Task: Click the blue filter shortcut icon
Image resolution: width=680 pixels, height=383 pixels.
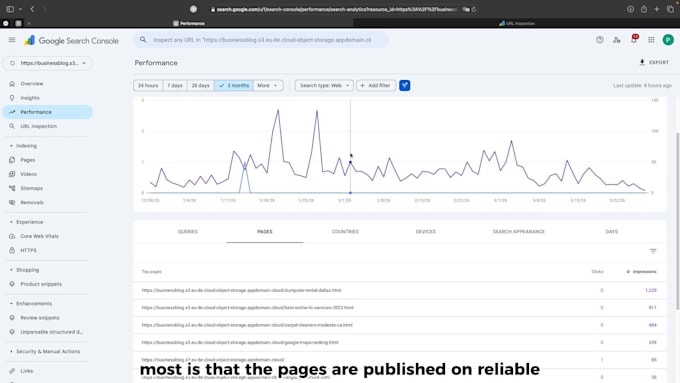Action: [x=404, y=85]
